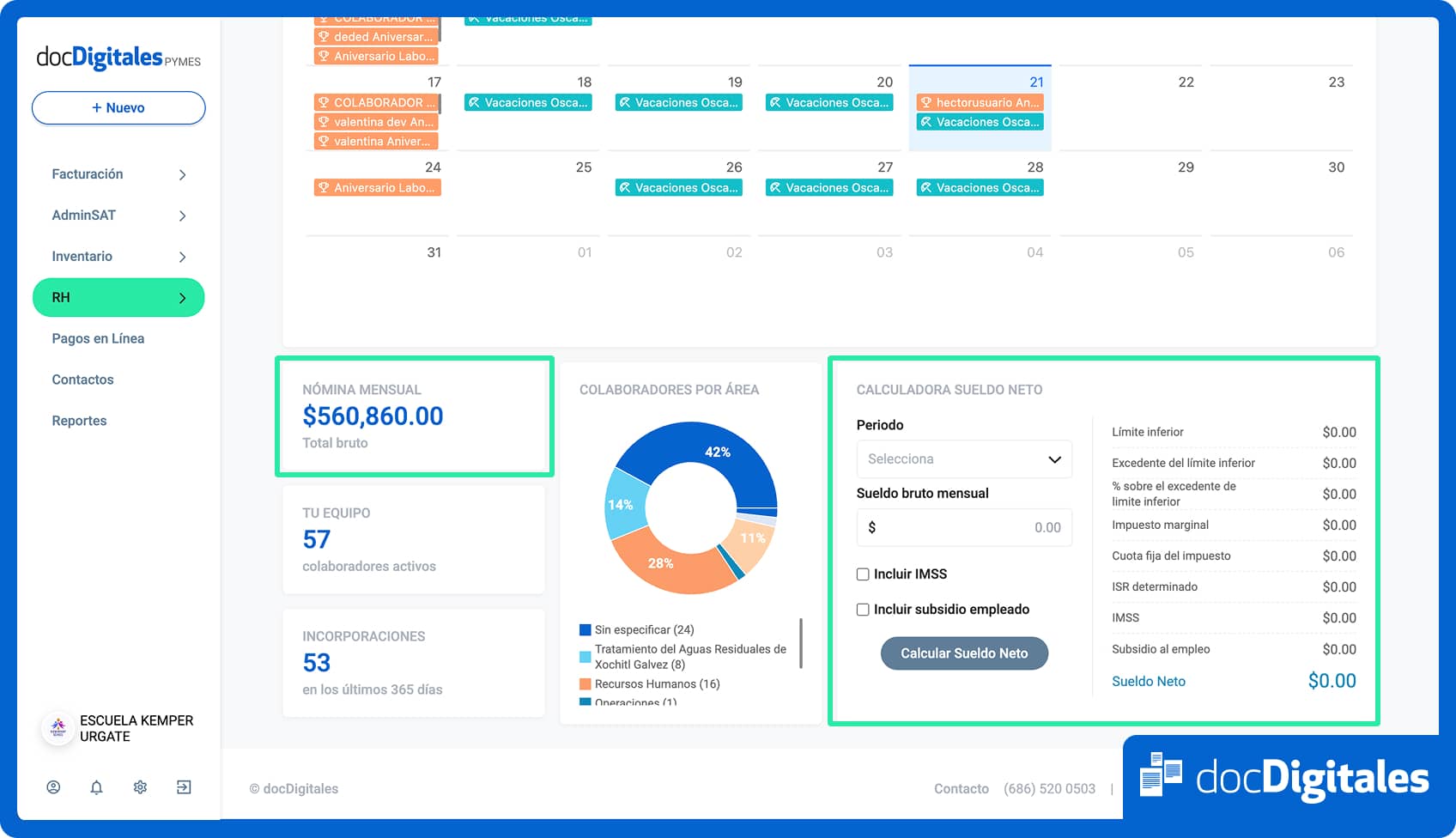
Task: Enable the Incluir subsidio empleado checkbox
Action: (863, 610)
